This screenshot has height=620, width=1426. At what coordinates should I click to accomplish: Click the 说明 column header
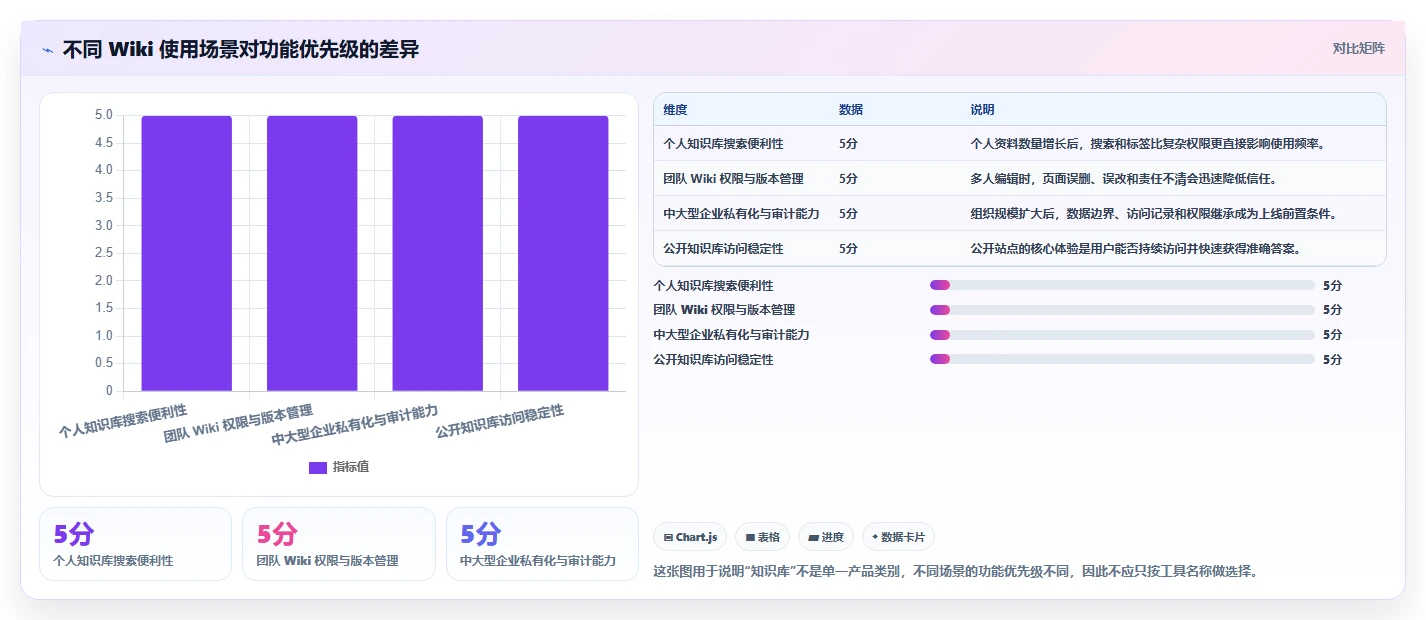(x=982, y=110)
